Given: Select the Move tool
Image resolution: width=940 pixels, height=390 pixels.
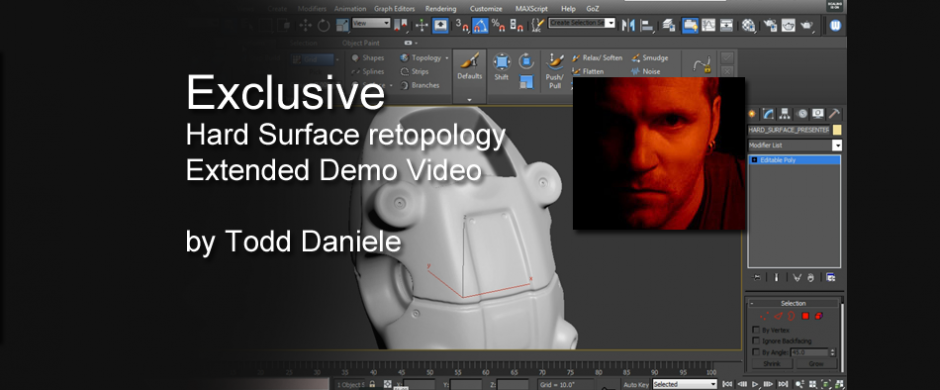Looking at the screenshot, I should pos(305,25).
